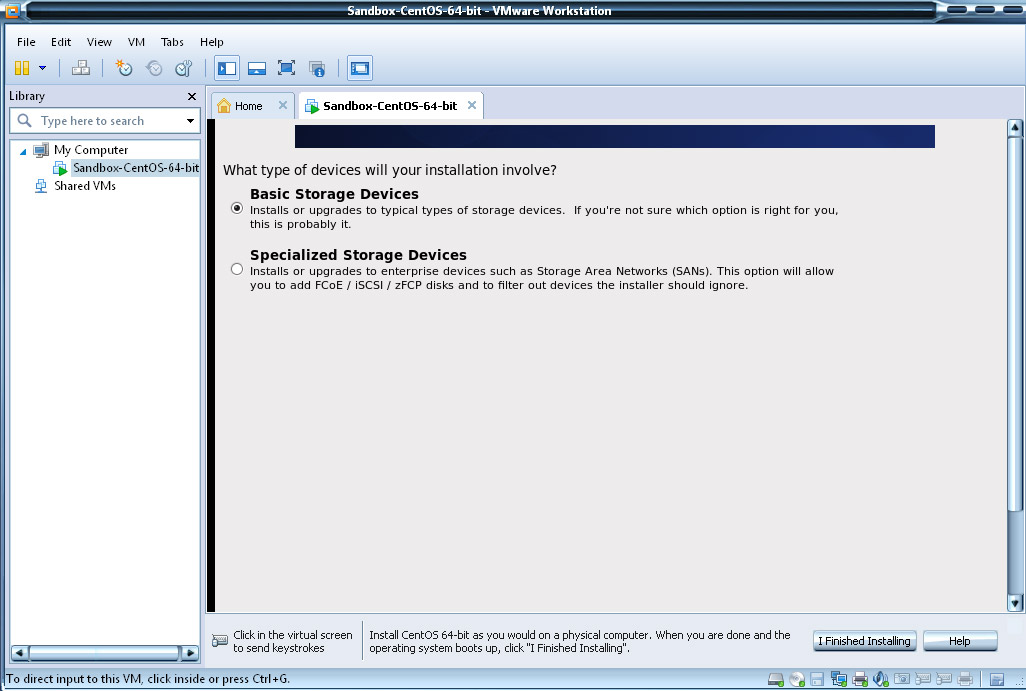Open the power options dropdown arrow
Image resolution: width=1026 pixels, height=691 pixels.
pyautogui.click(x=43, y=68)
